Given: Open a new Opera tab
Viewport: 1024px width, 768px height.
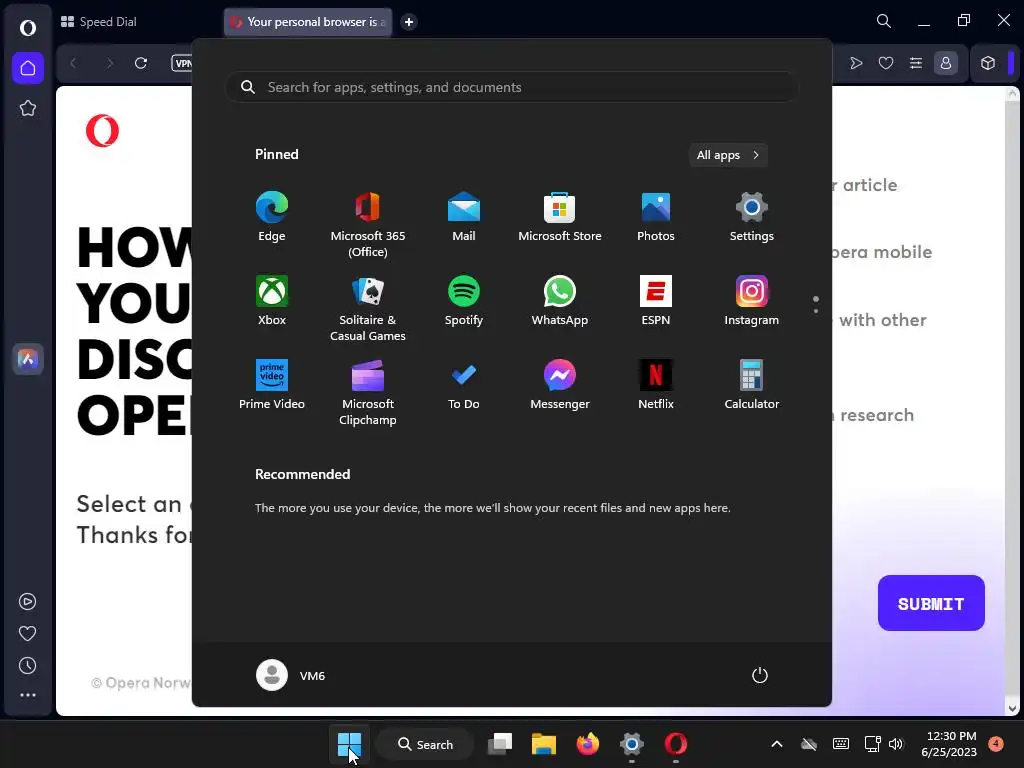Looking at the screenshot, I should coord(409,22).
